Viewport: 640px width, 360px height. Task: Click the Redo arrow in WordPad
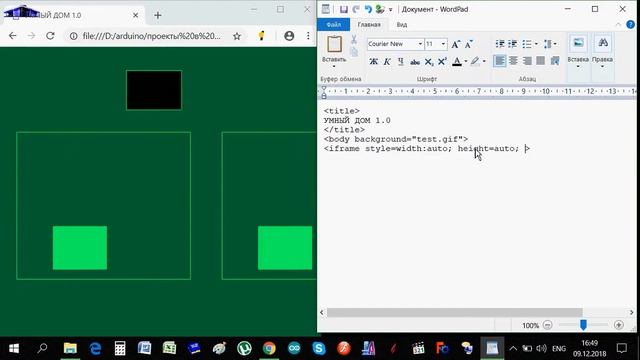click(x=356, y=9)
